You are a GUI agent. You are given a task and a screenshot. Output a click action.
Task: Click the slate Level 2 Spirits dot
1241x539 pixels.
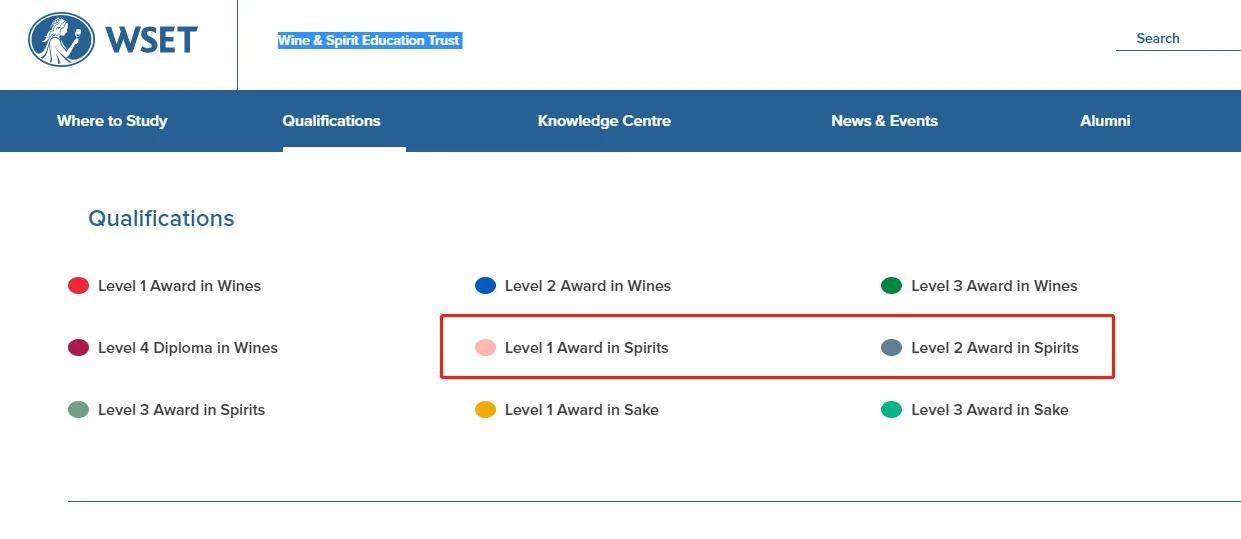[x=891, y=348]
